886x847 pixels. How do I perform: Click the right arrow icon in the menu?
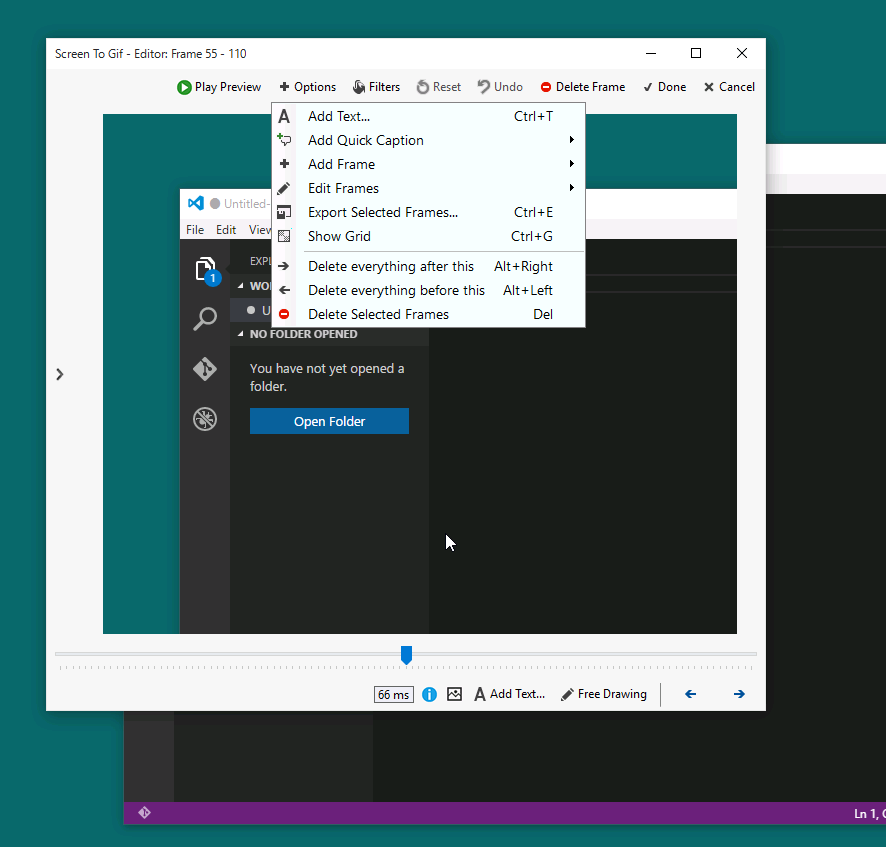284,266
